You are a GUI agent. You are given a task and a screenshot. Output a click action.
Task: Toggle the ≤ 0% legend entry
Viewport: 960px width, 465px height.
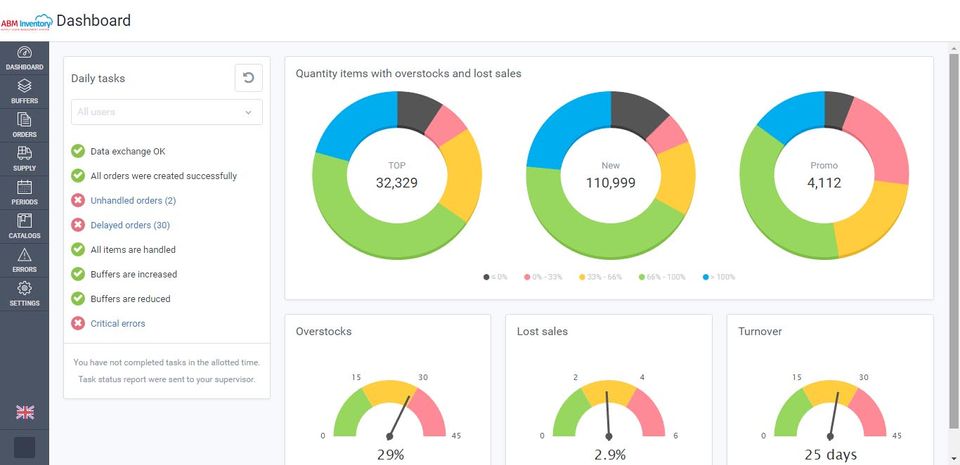pyautogui.click(x=495, y=277)
